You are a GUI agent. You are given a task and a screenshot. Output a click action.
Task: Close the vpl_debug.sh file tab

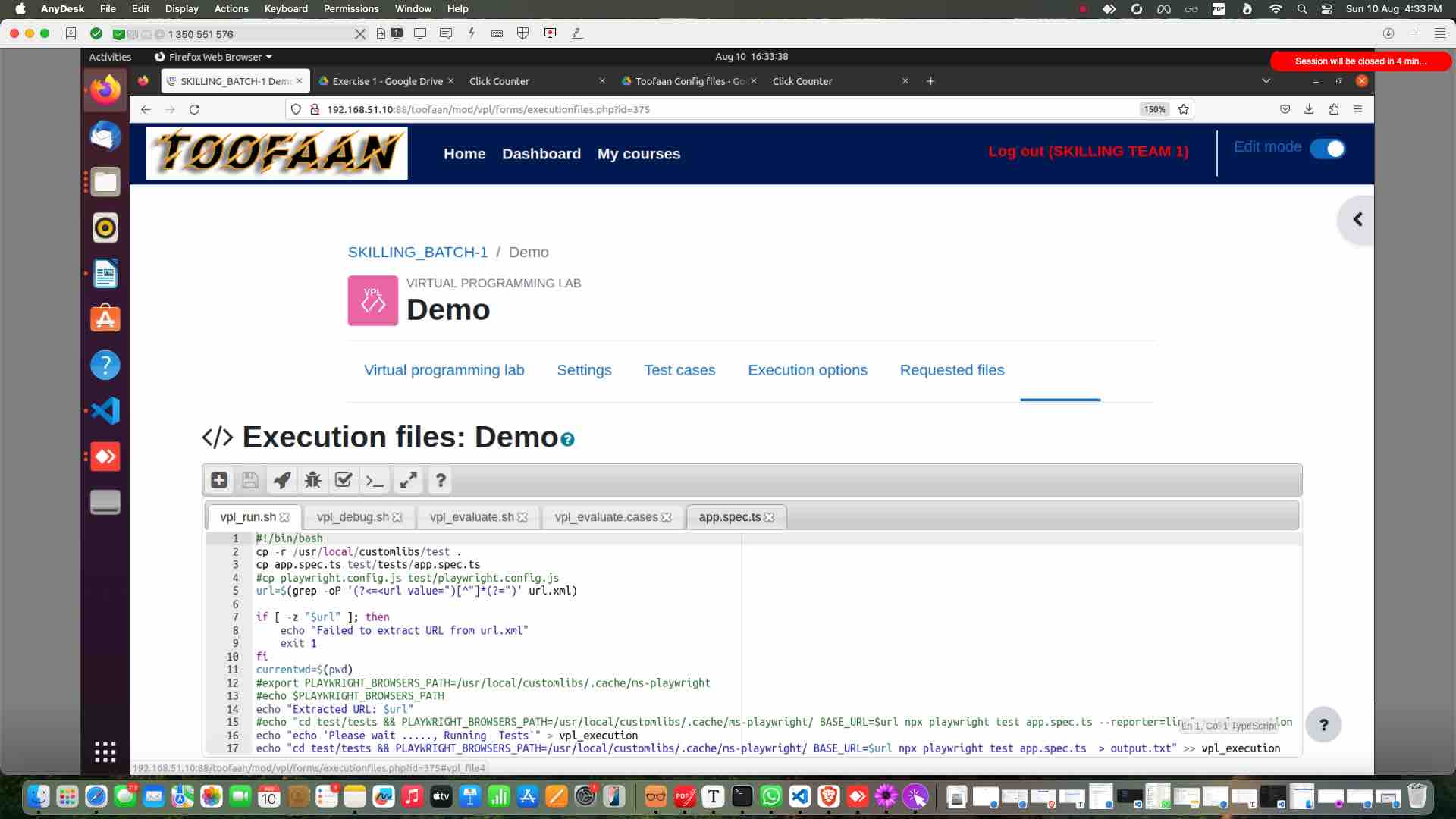pos(398,517)
